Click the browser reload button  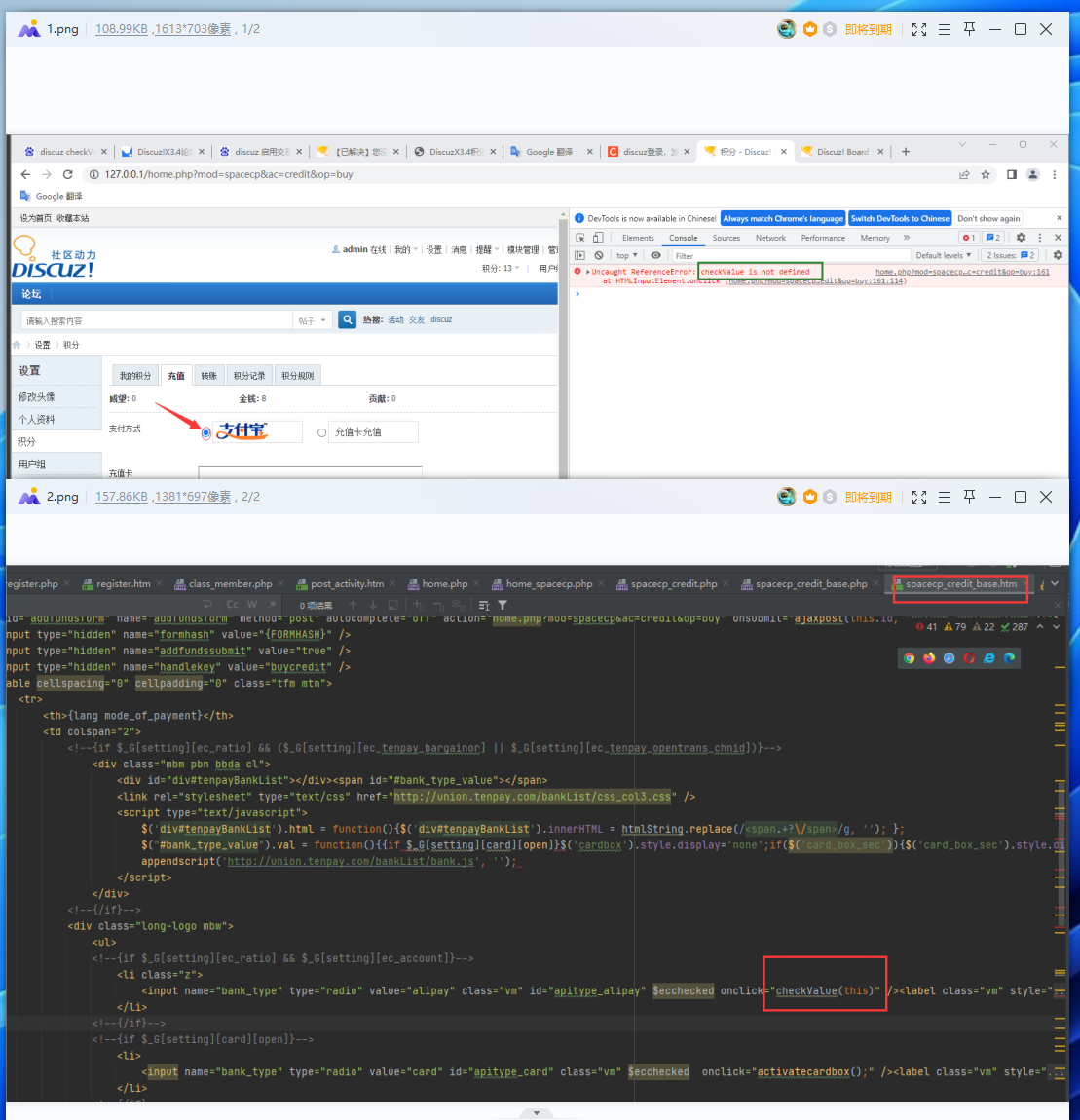point(67,174)
